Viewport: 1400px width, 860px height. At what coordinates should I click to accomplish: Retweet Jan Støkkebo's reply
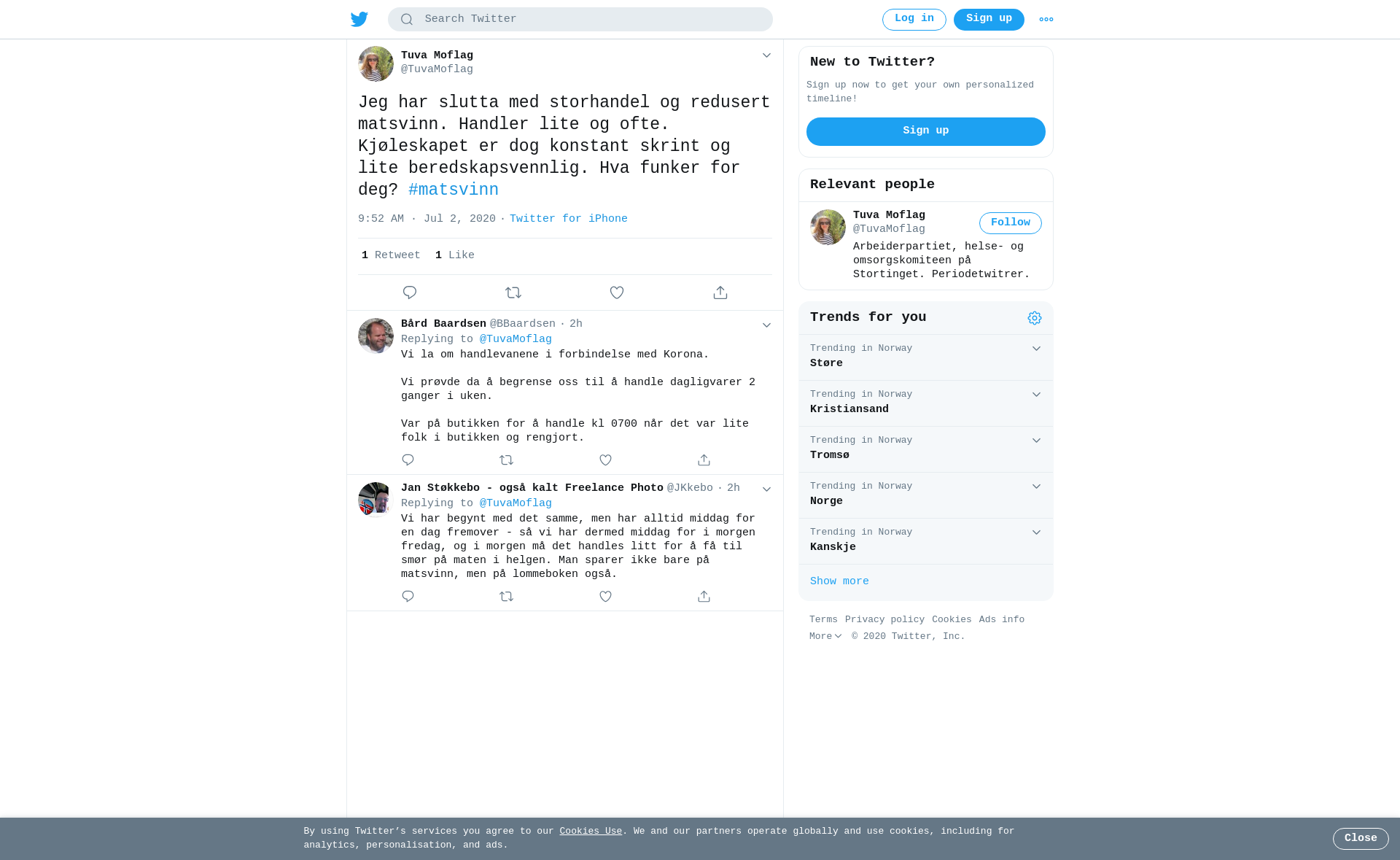[507, 597]
